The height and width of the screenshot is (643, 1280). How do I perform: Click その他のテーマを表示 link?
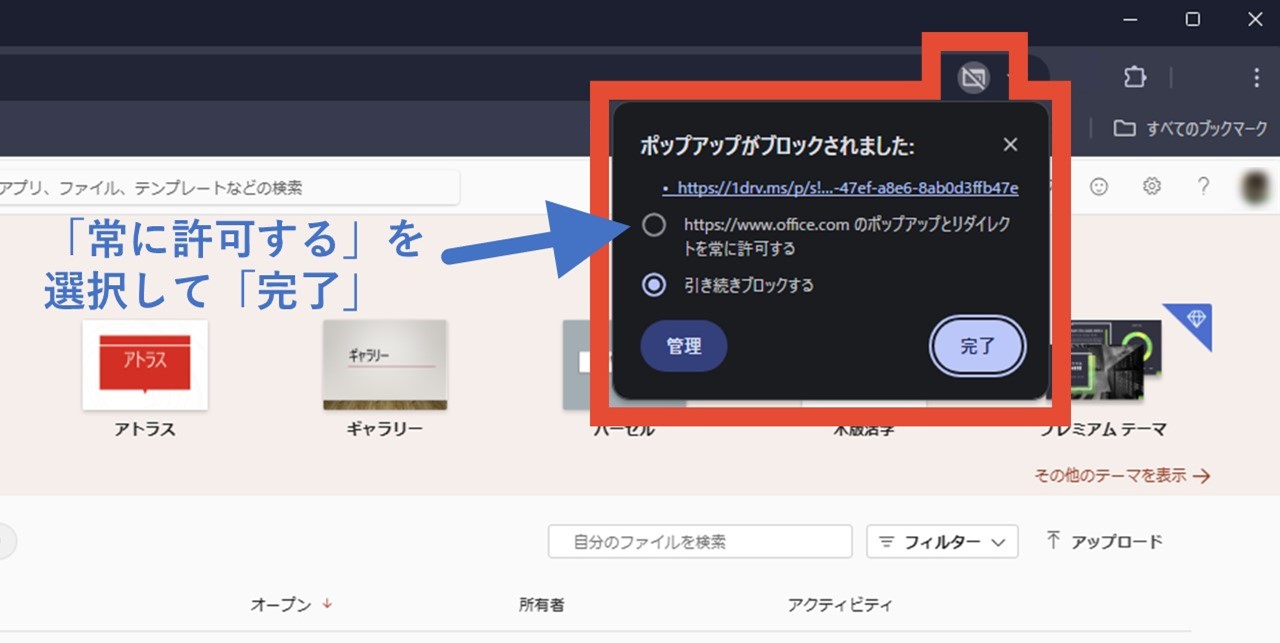(1122, 476)
